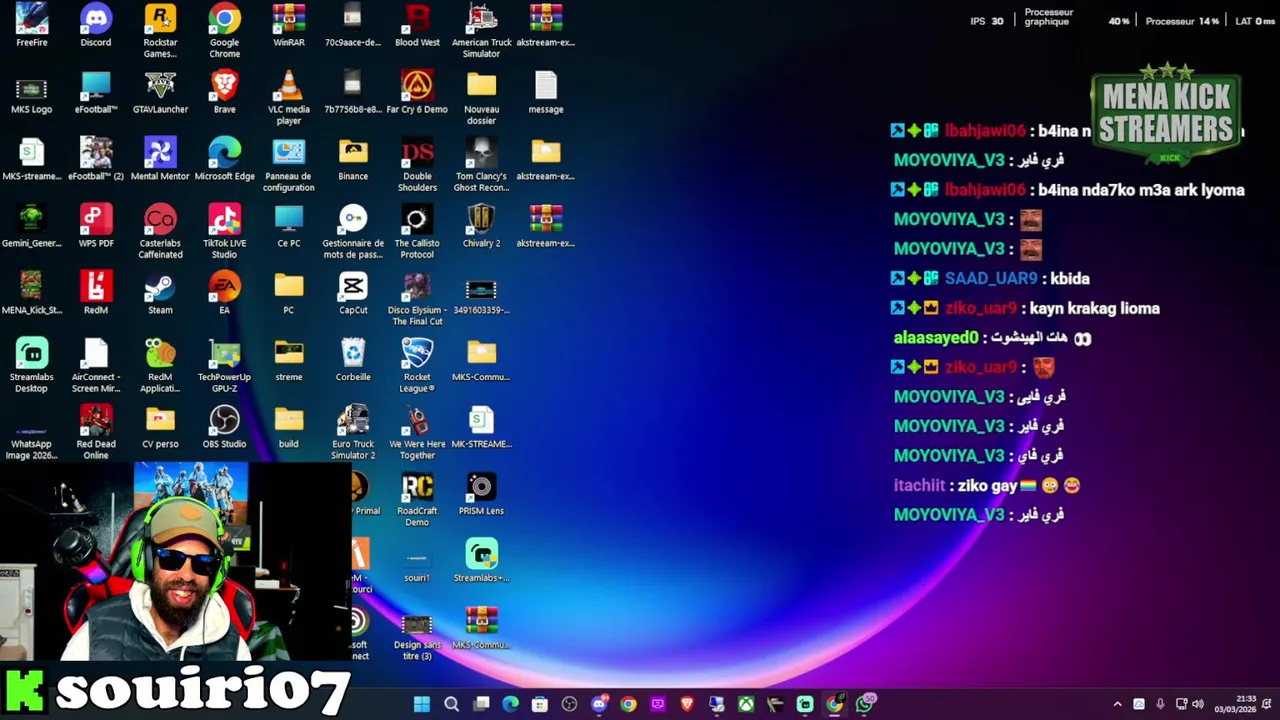Open the Brave browser desktop shortcut
This screenshot has width=1280, height=720.
click(x=224, y=92)
